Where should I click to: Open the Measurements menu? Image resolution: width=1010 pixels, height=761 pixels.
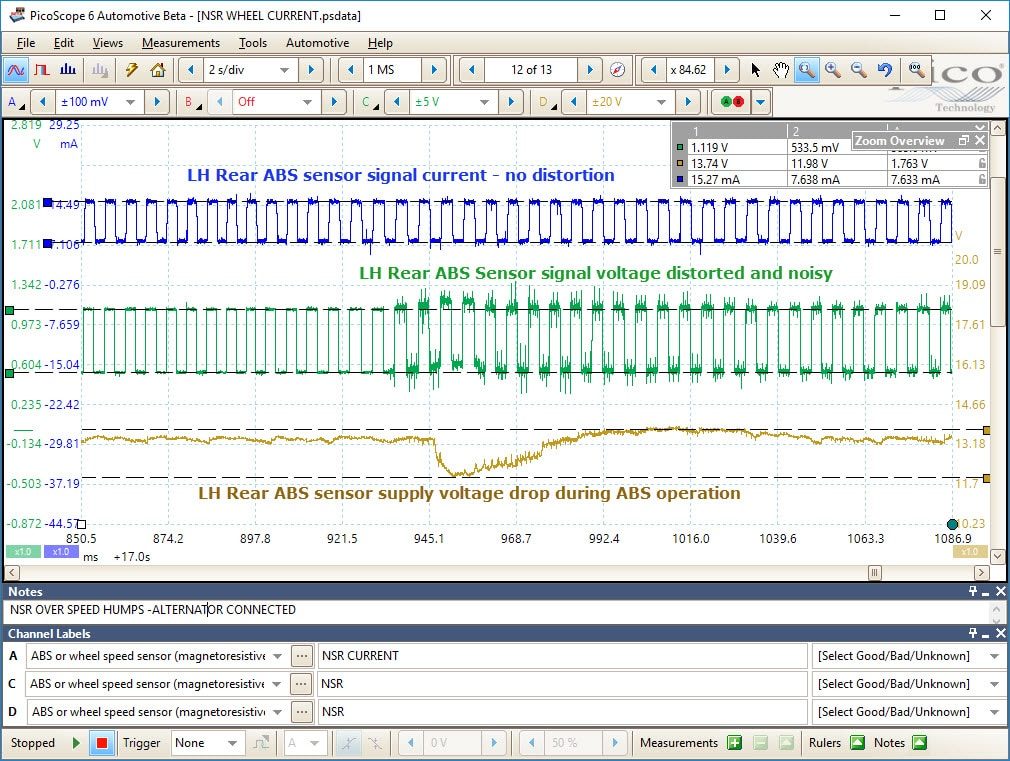coord(180,43)
